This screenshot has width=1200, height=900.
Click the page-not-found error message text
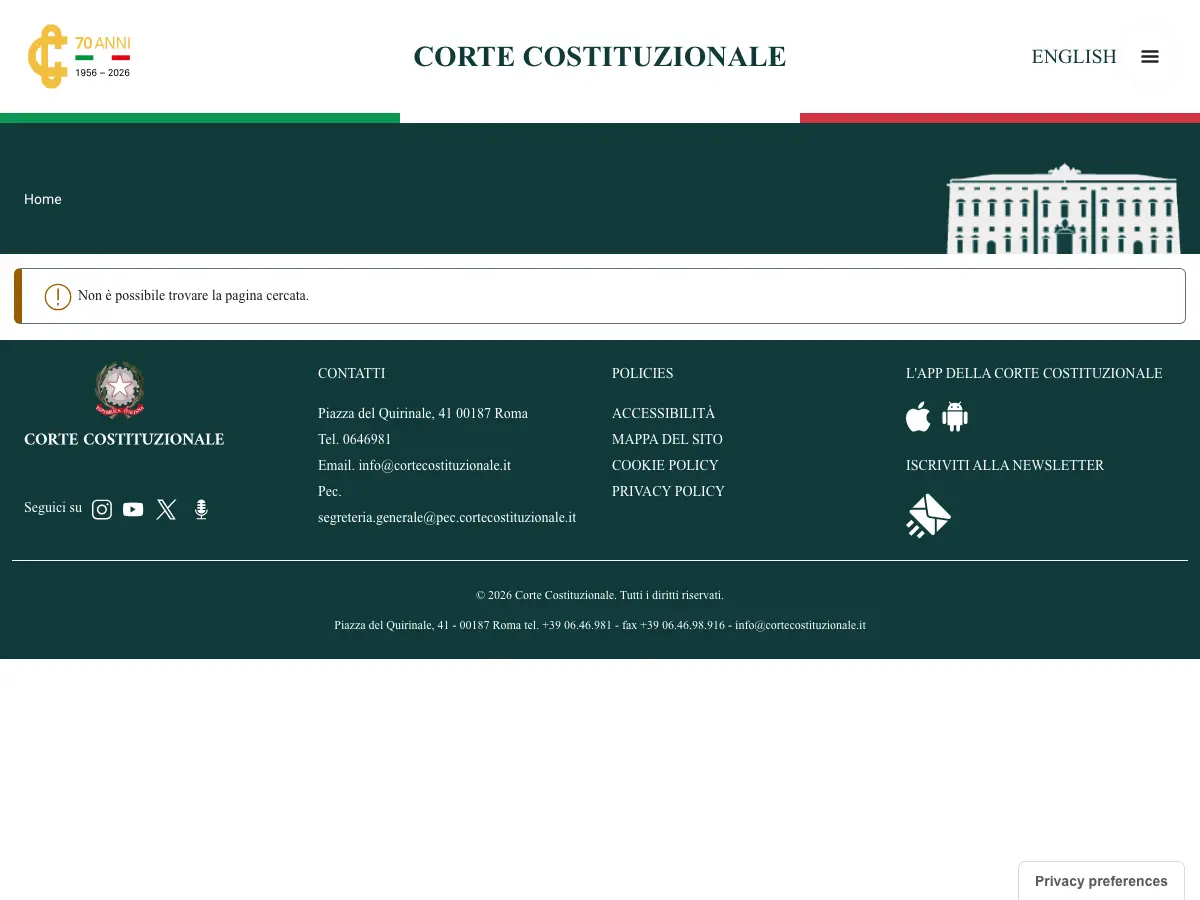point(193,296)
